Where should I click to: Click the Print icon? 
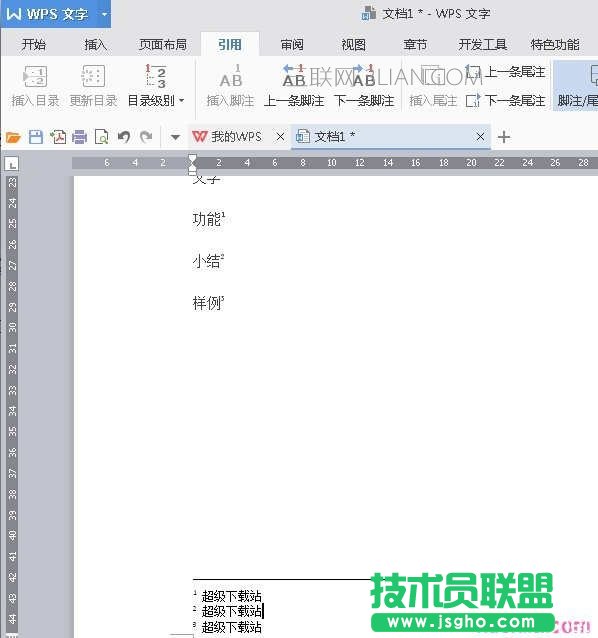(79, 137)
